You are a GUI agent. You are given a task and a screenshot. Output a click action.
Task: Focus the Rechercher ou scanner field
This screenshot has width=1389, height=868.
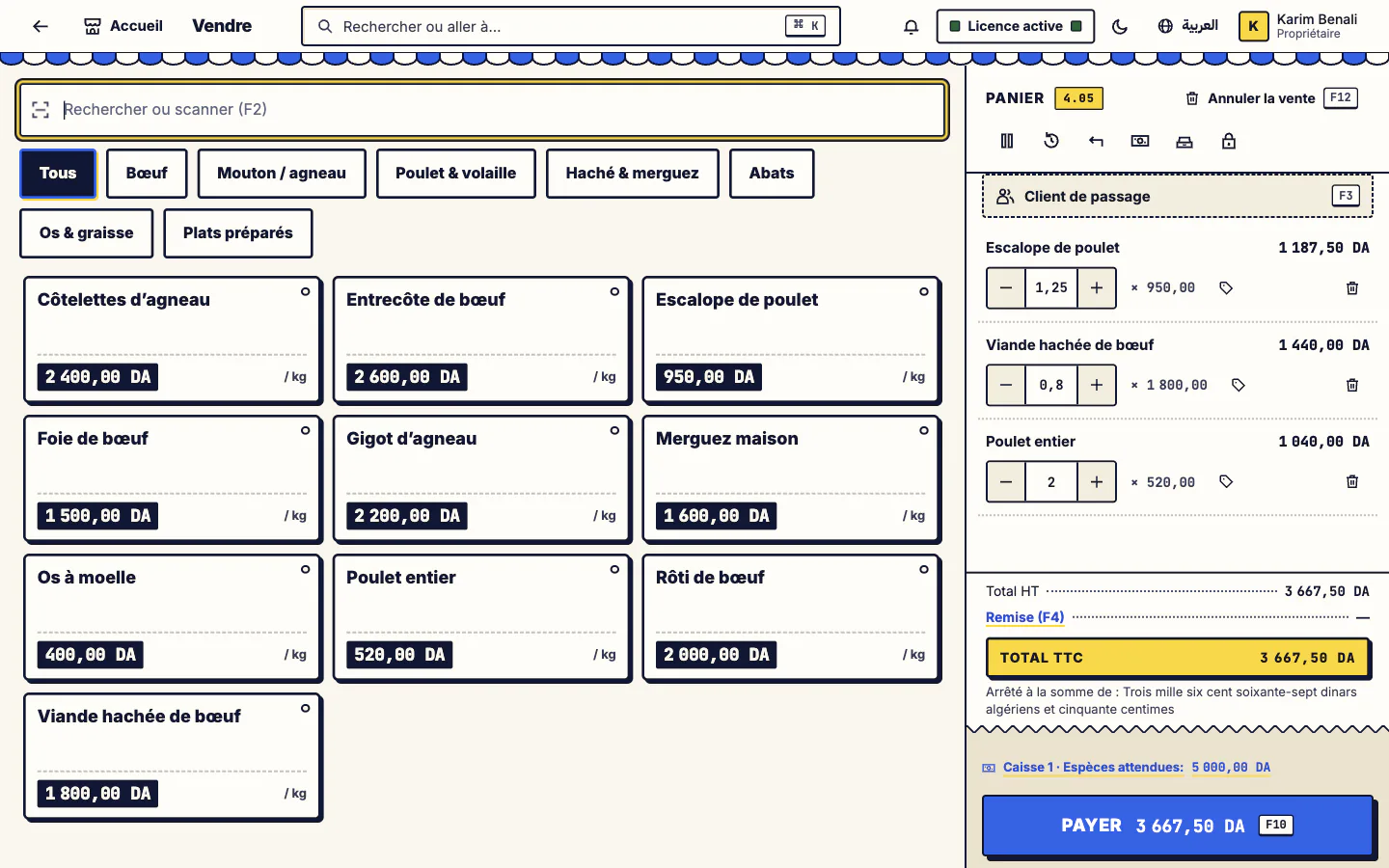(x=482, y=110)
